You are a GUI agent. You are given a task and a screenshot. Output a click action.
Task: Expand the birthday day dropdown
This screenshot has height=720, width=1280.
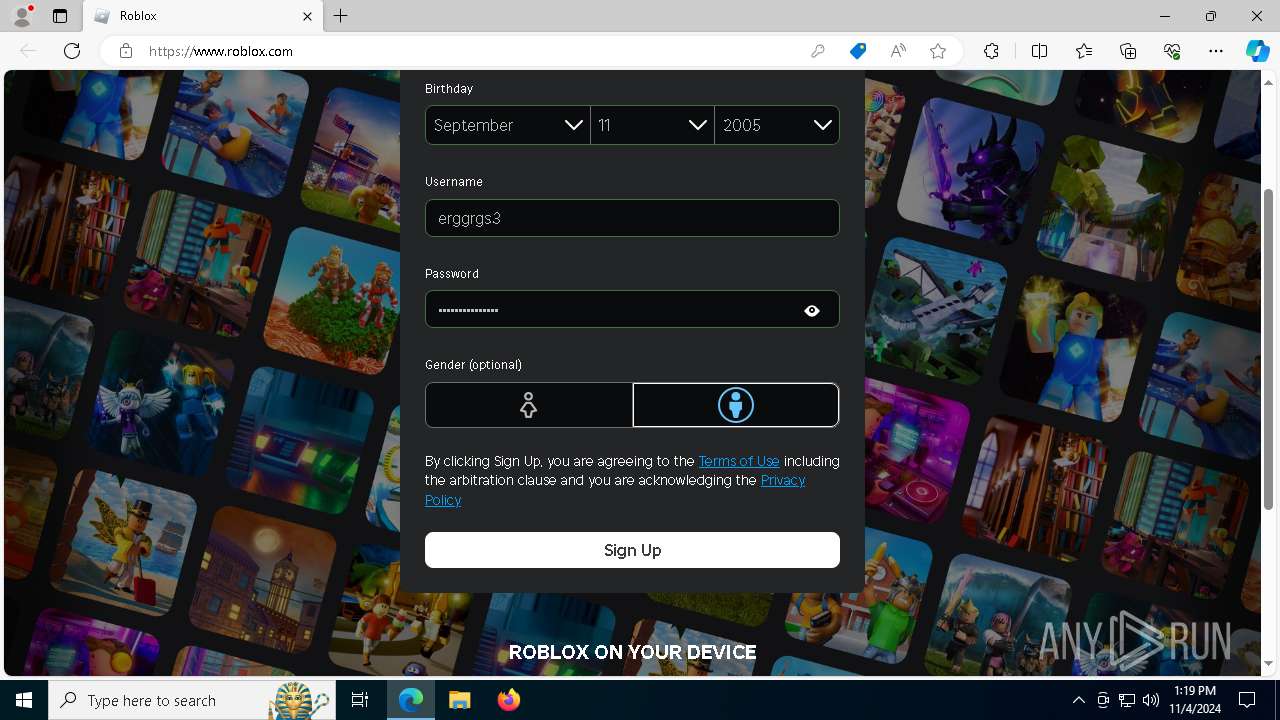pos(652,125)
